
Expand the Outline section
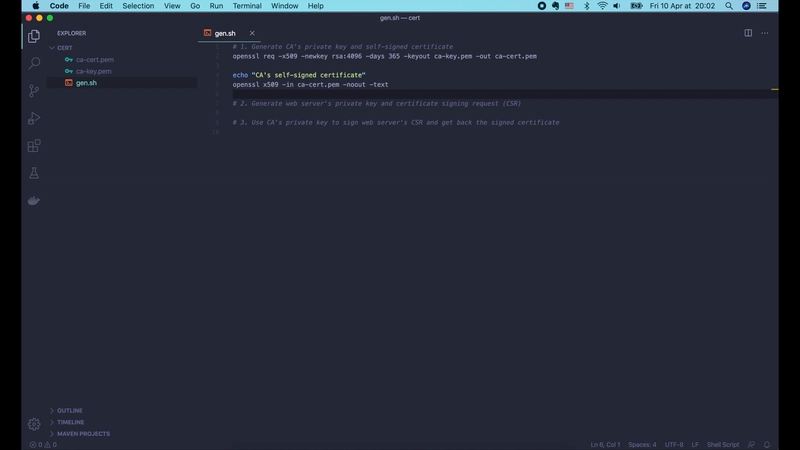[70, 411]
